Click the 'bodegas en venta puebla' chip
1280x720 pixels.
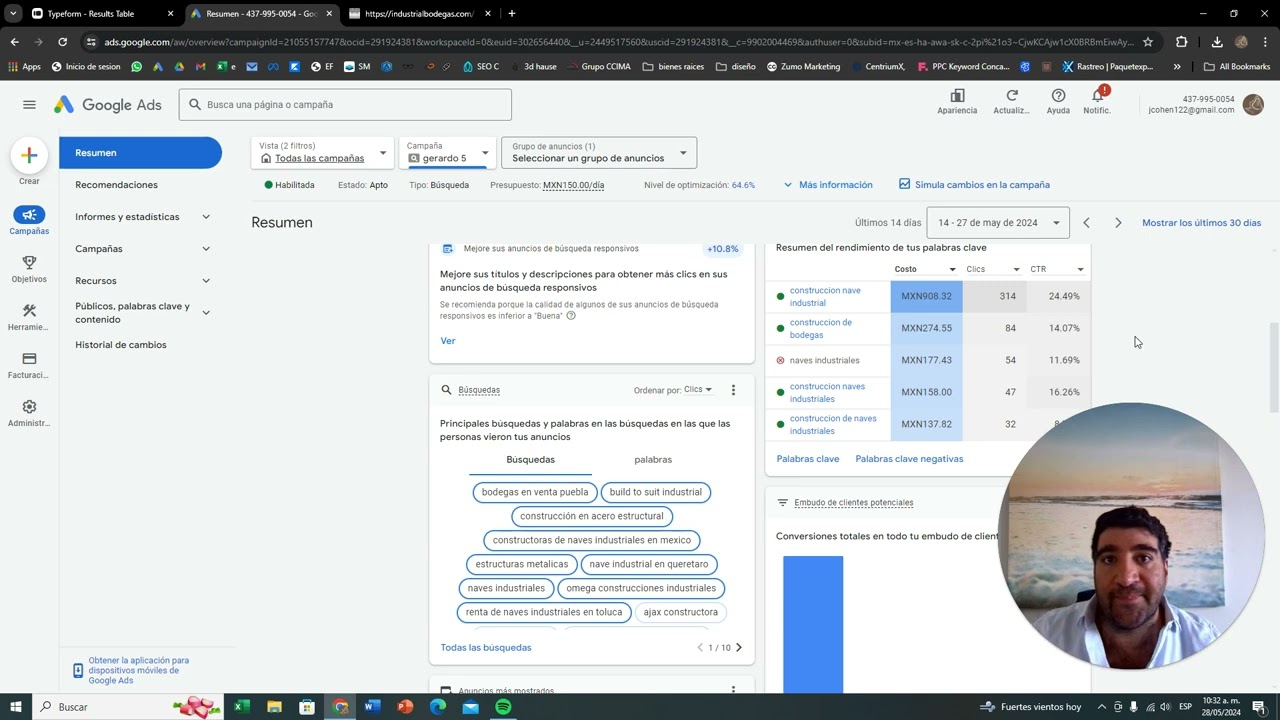[x=535, y=492]
